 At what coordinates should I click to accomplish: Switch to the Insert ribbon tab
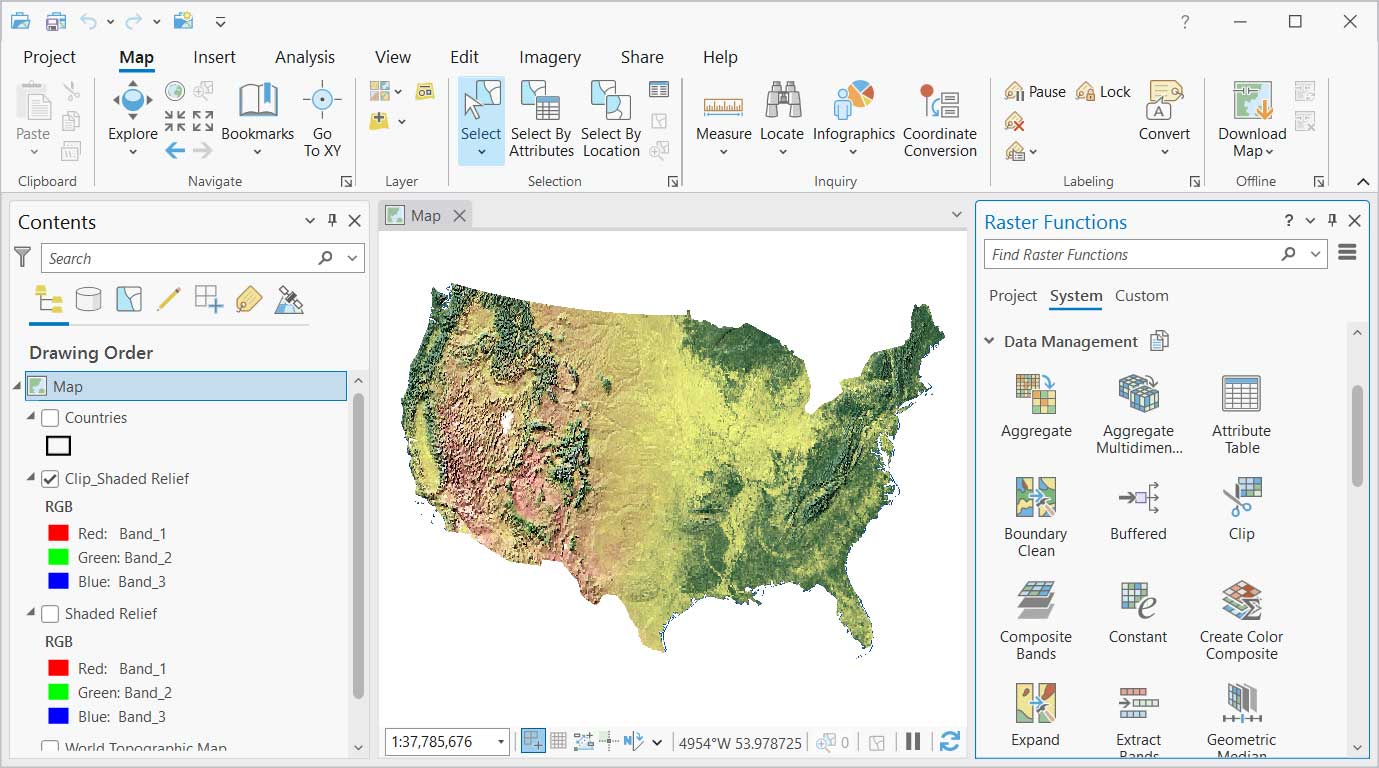tap(215, 57)
